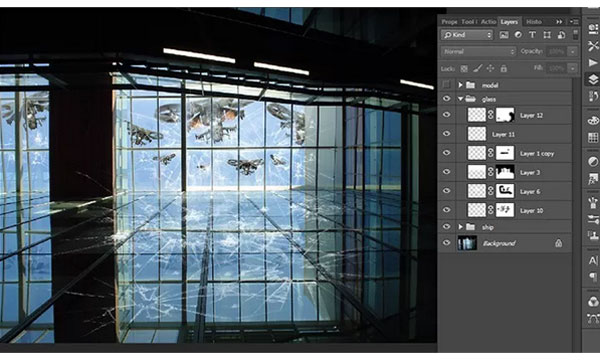The height and width of the screenshot is (362, 600).
Task: Open the Opacity slider arrow
Action: 573,52
